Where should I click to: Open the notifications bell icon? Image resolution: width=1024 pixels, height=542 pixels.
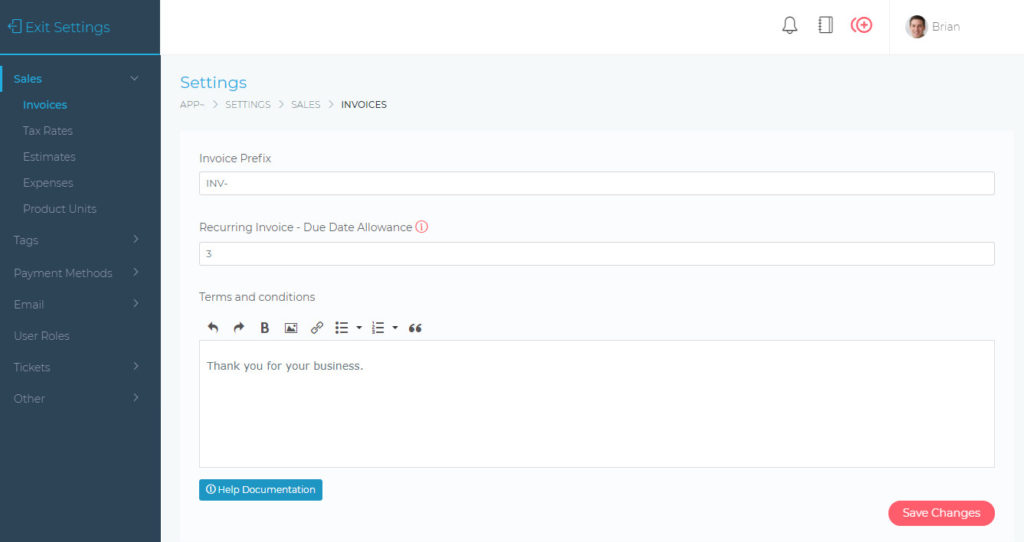point(790,25)
